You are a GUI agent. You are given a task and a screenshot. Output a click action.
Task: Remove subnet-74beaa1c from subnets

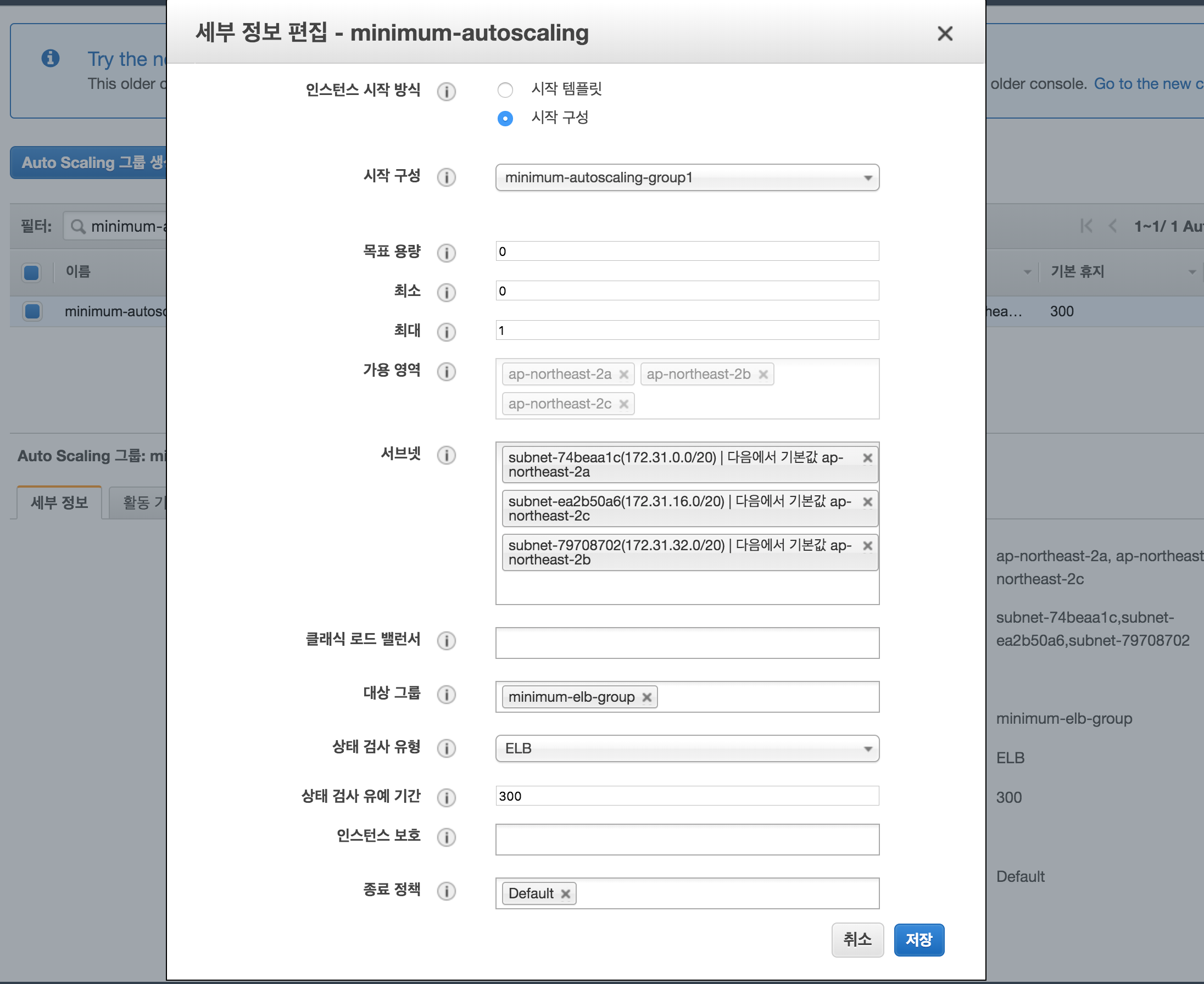[x=867, y=458]
